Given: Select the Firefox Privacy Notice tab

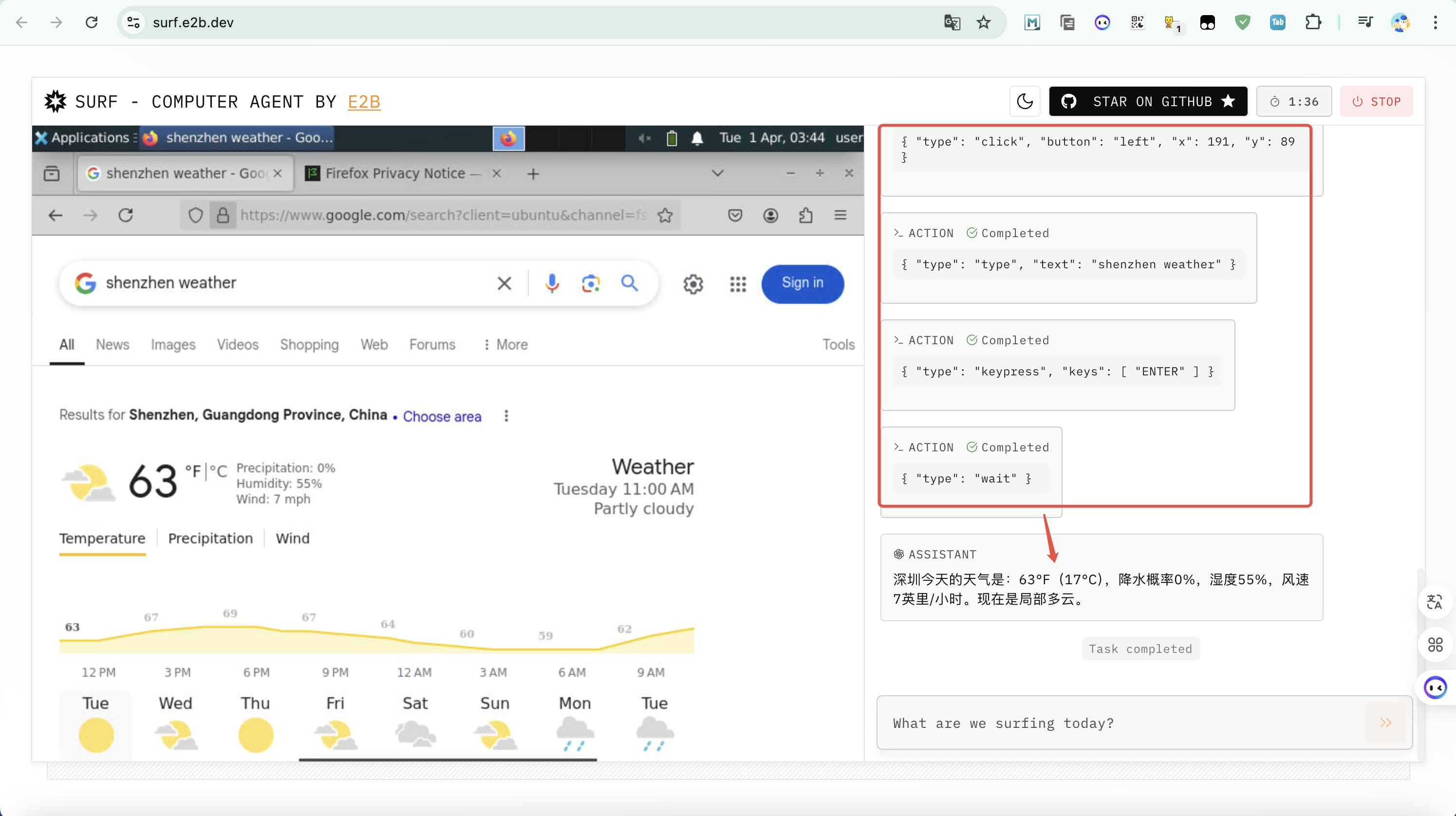Looking at the screenshot, I should click(395, 173).
